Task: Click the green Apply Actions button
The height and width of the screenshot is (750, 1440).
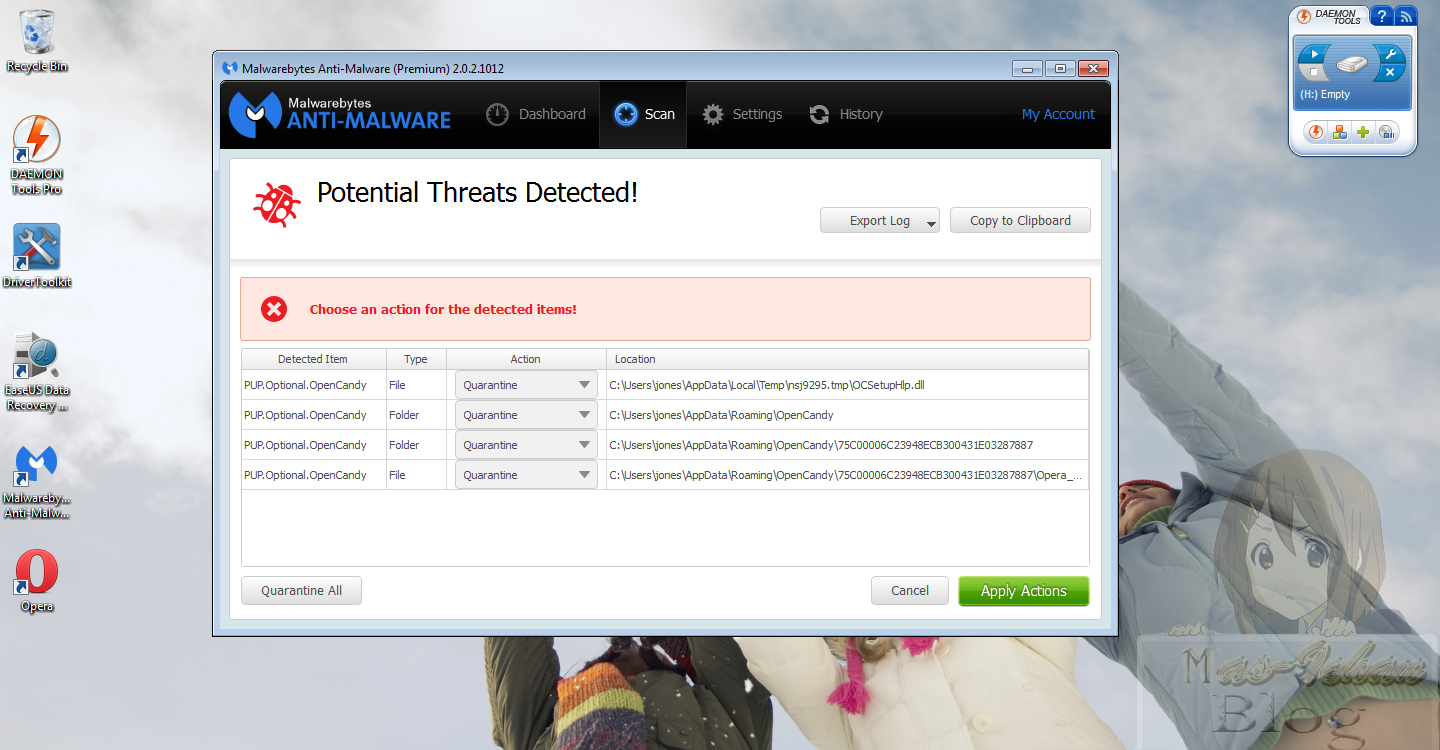Action: point(1024,591)
